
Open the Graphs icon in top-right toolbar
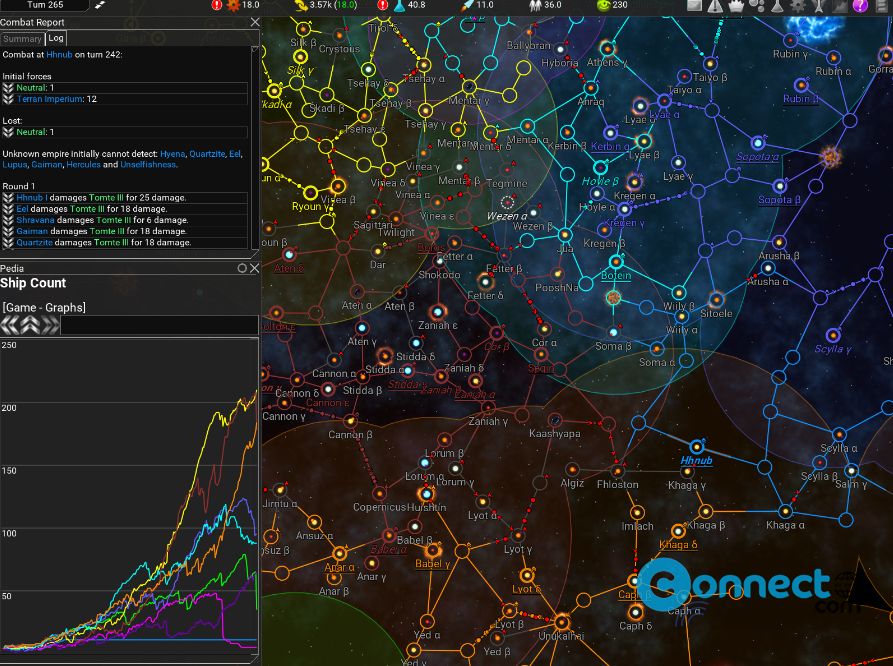point(840,6)
